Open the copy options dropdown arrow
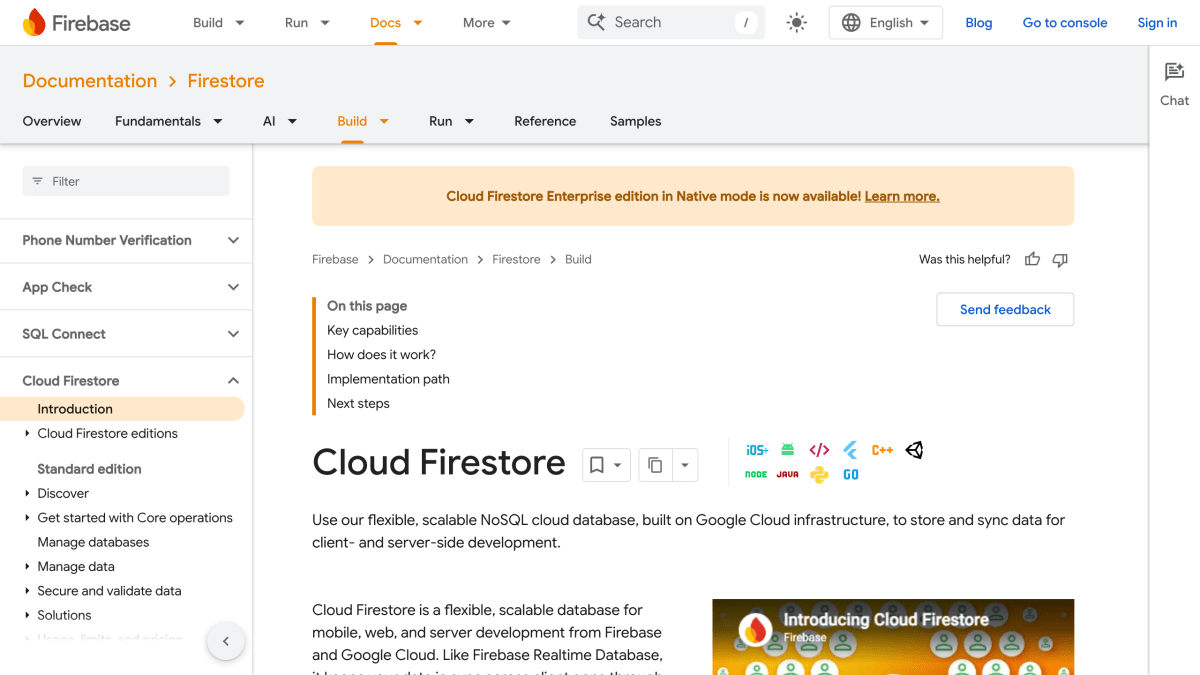This screenshot has height=675, width=1200. tap(685, 465)
